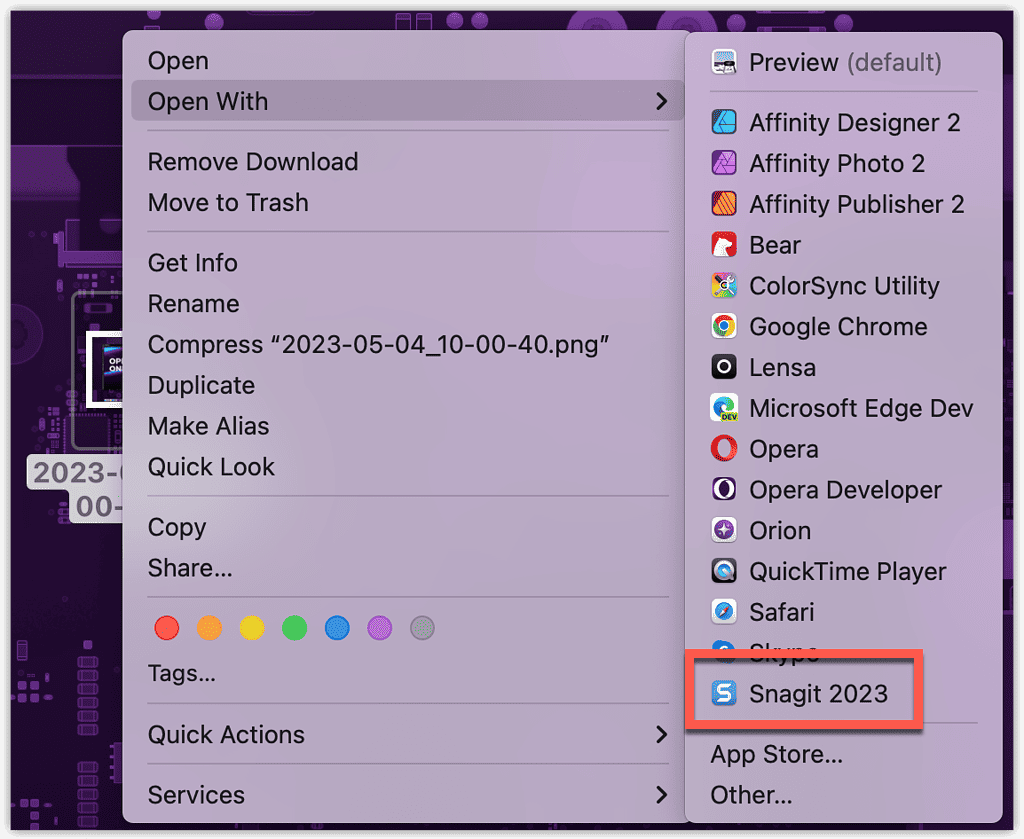The image size is (1024, 839).
Task: Click the Orion browser icon
Action: click(x=724, y=530)
